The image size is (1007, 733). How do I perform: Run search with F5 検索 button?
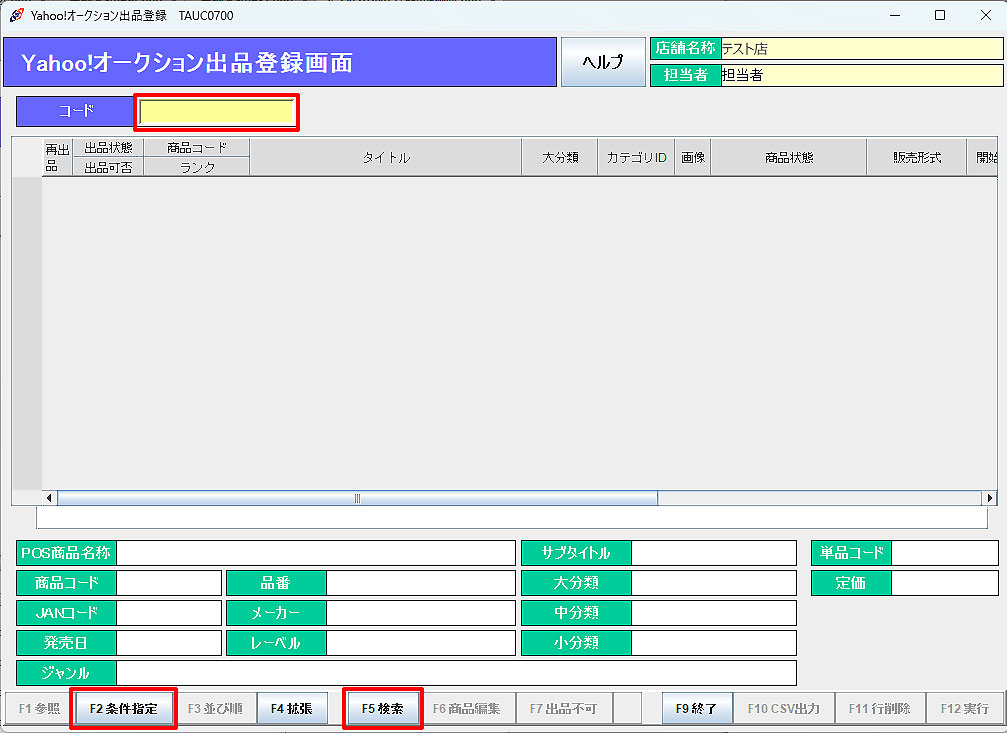pyautogui.click(x=382, y=708)
